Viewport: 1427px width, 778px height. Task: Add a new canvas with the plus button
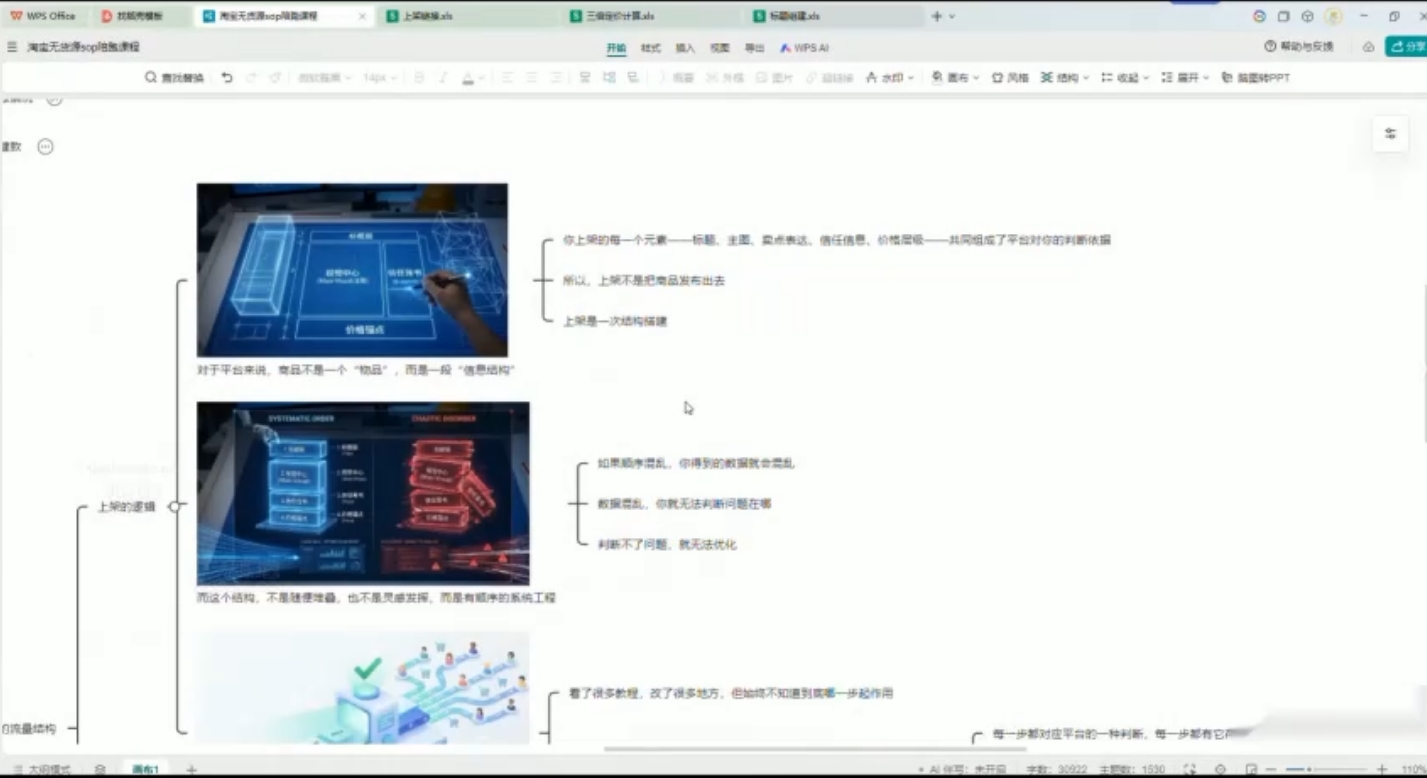[x=191, y=768]
